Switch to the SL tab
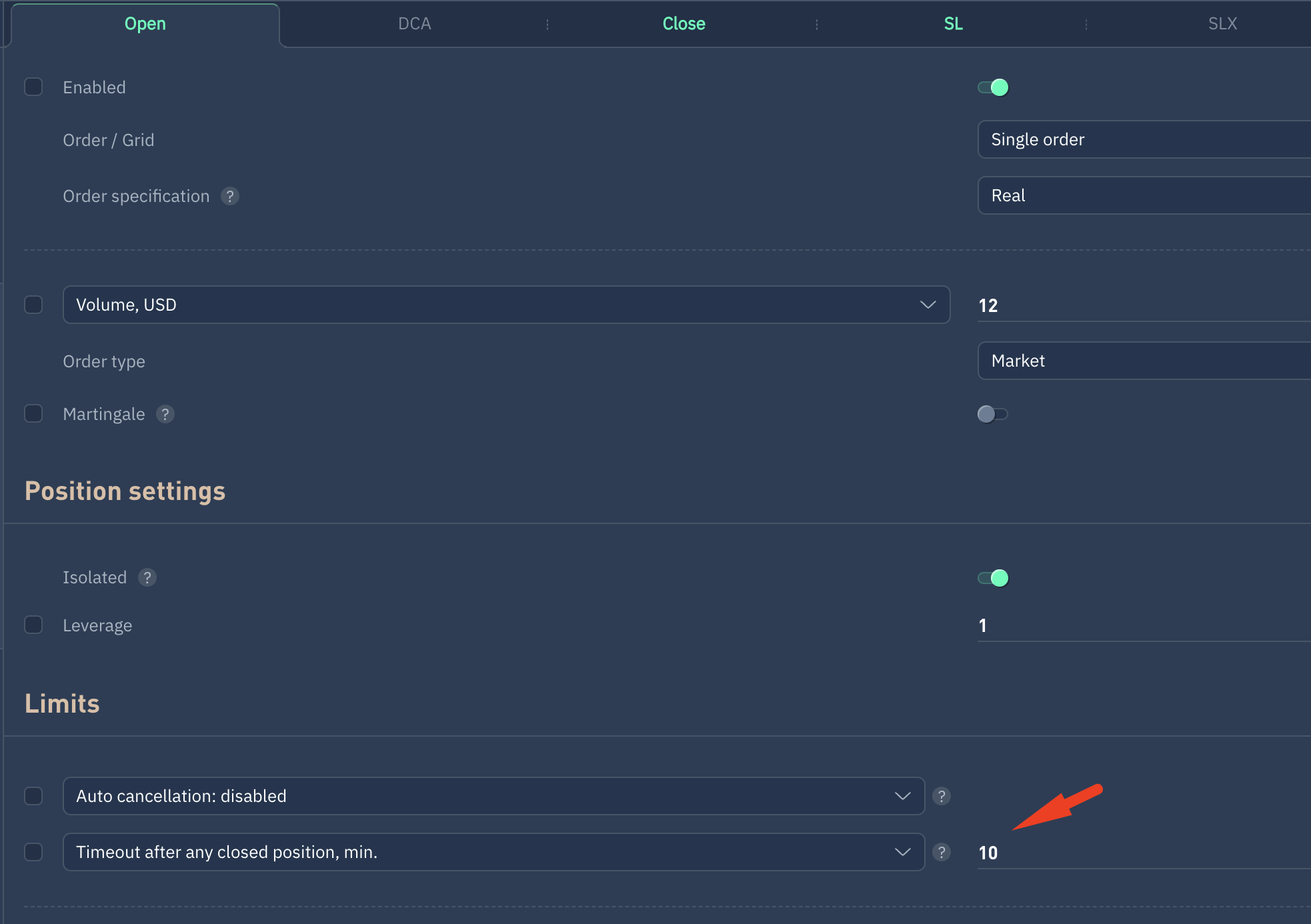Image resolution: width=1311 pixels, height=924 pixels. [x=953, y=24]
